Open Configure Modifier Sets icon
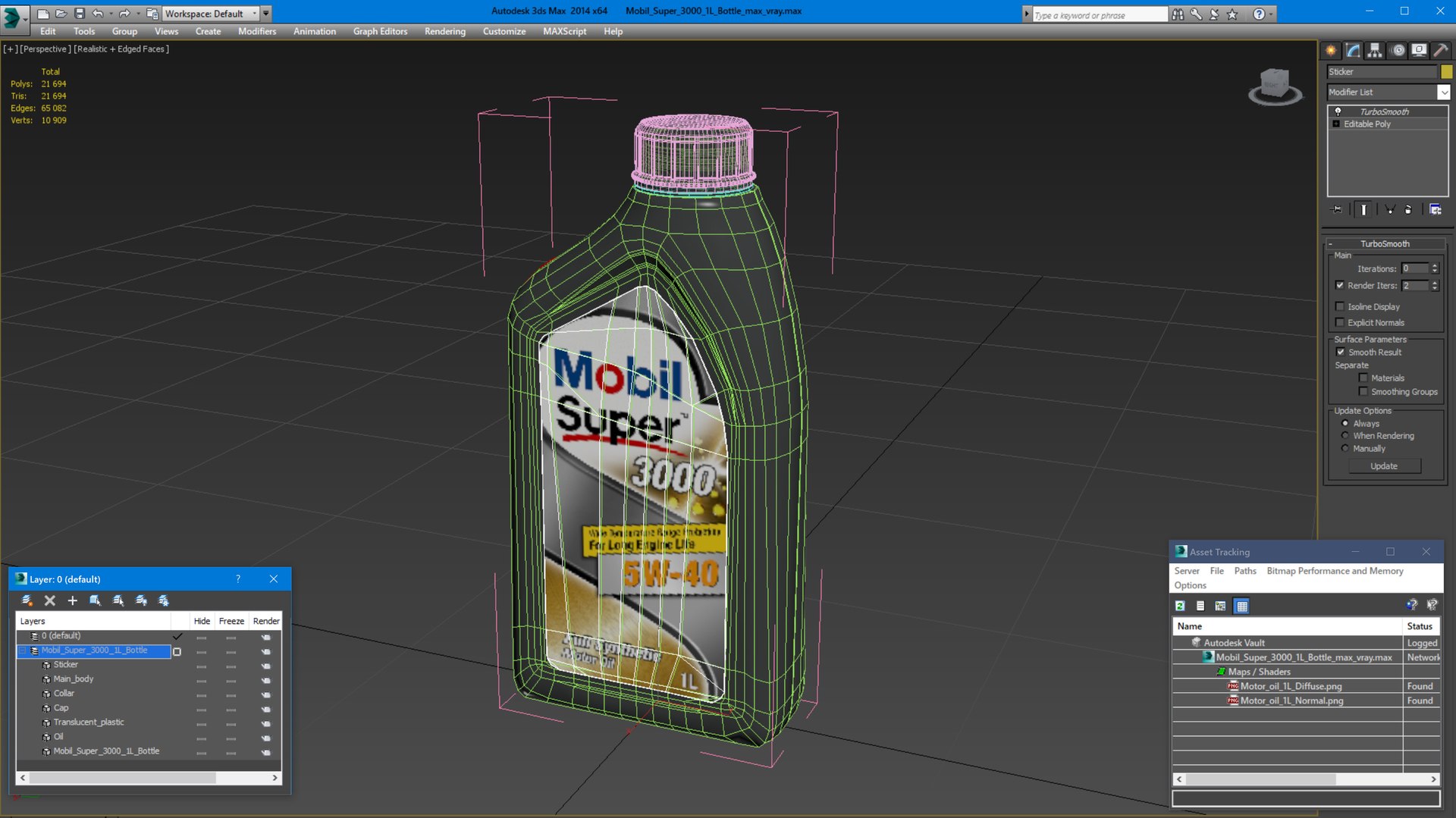This screenshot has width=1456, height=818. [x=1436, y=209]
